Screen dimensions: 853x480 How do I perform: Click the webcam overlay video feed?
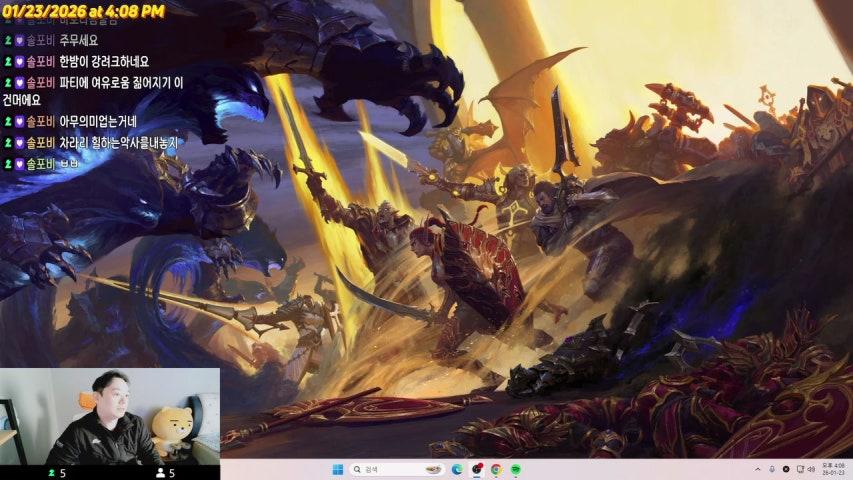110,415
